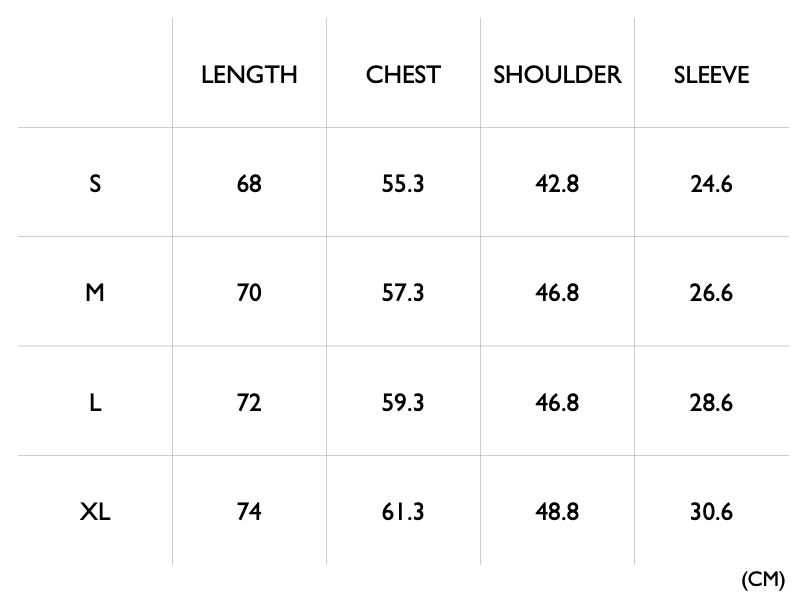Click the sleeve value 24.6
804x604 pixels.
click(x=711, y=184)
